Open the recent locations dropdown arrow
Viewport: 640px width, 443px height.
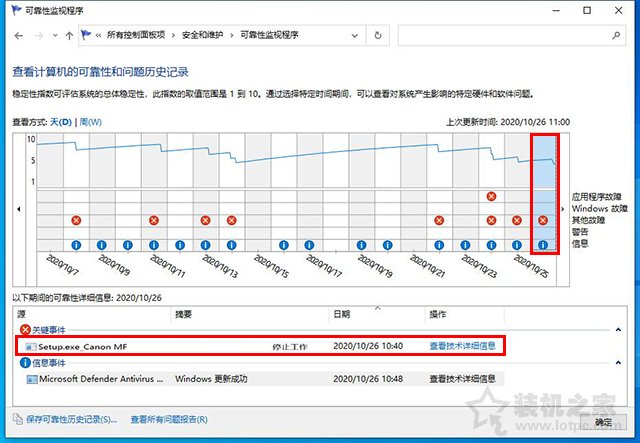(x=55, y=36)
